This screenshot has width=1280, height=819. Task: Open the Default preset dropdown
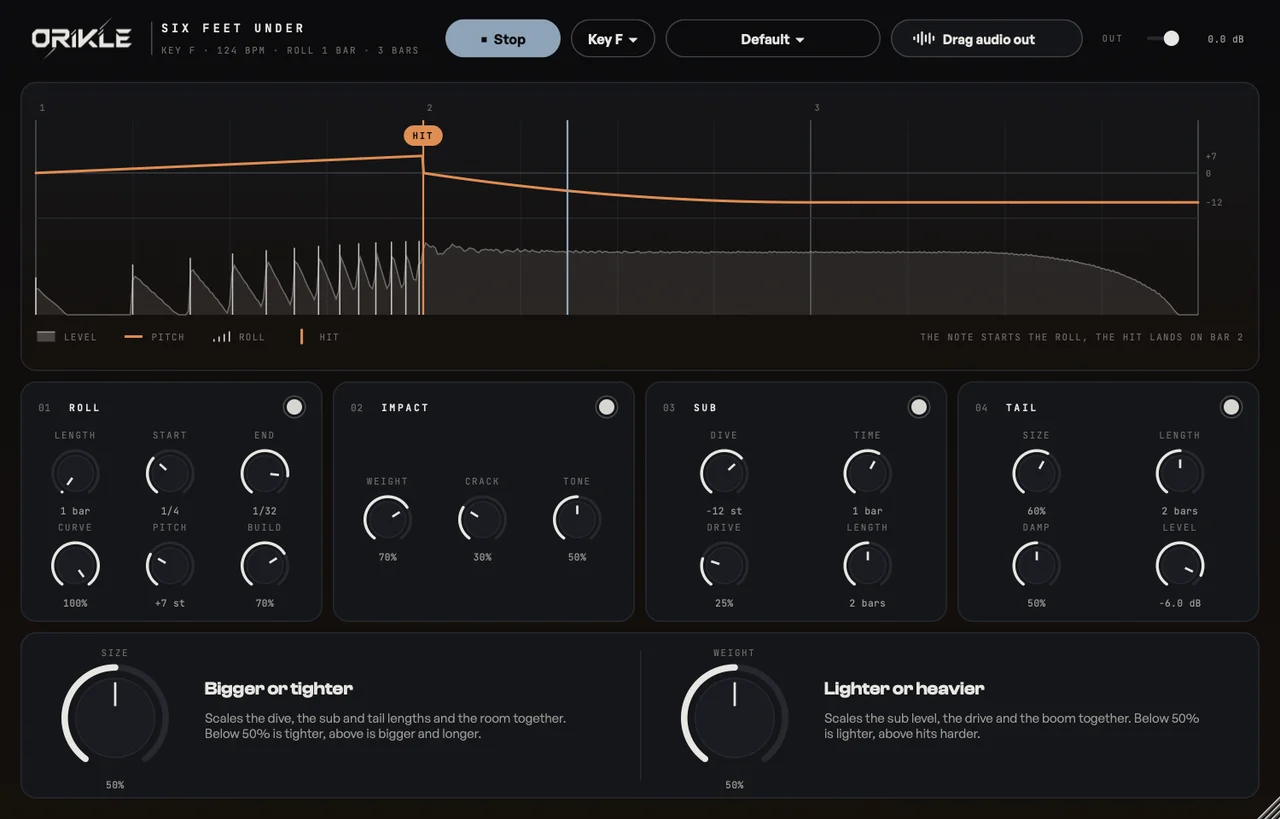coord(773,39)
